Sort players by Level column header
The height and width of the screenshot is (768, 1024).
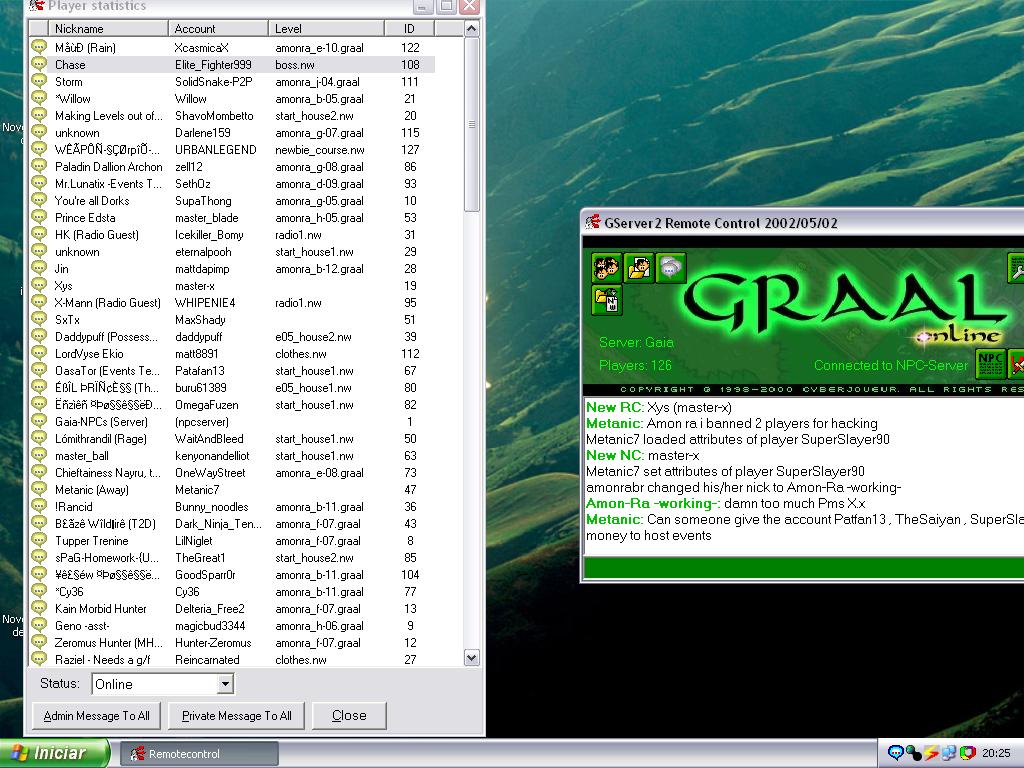[x=328, y=29]
